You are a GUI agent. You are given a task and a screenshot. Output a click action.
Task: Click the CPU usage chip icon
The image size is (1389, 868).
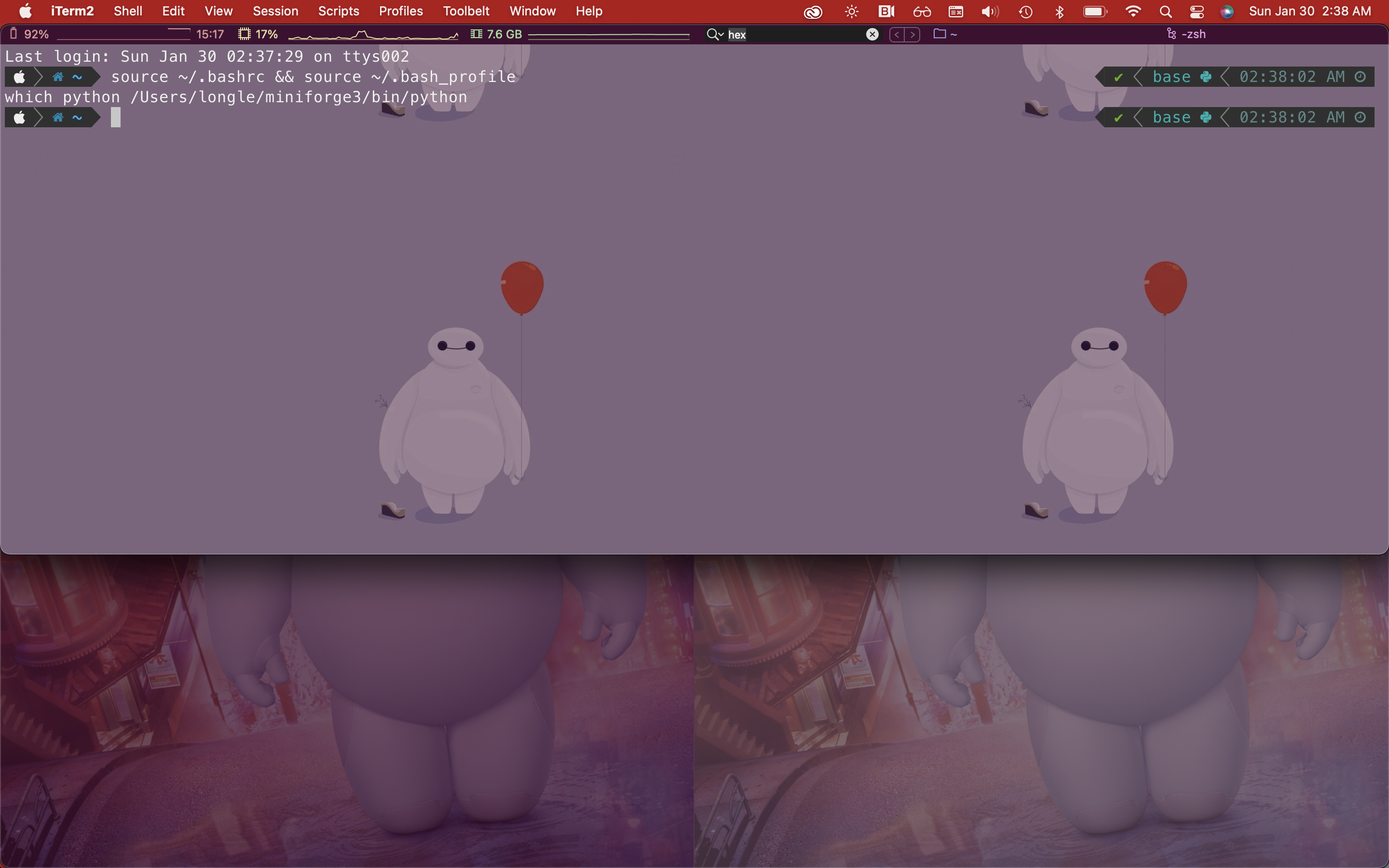245,34
